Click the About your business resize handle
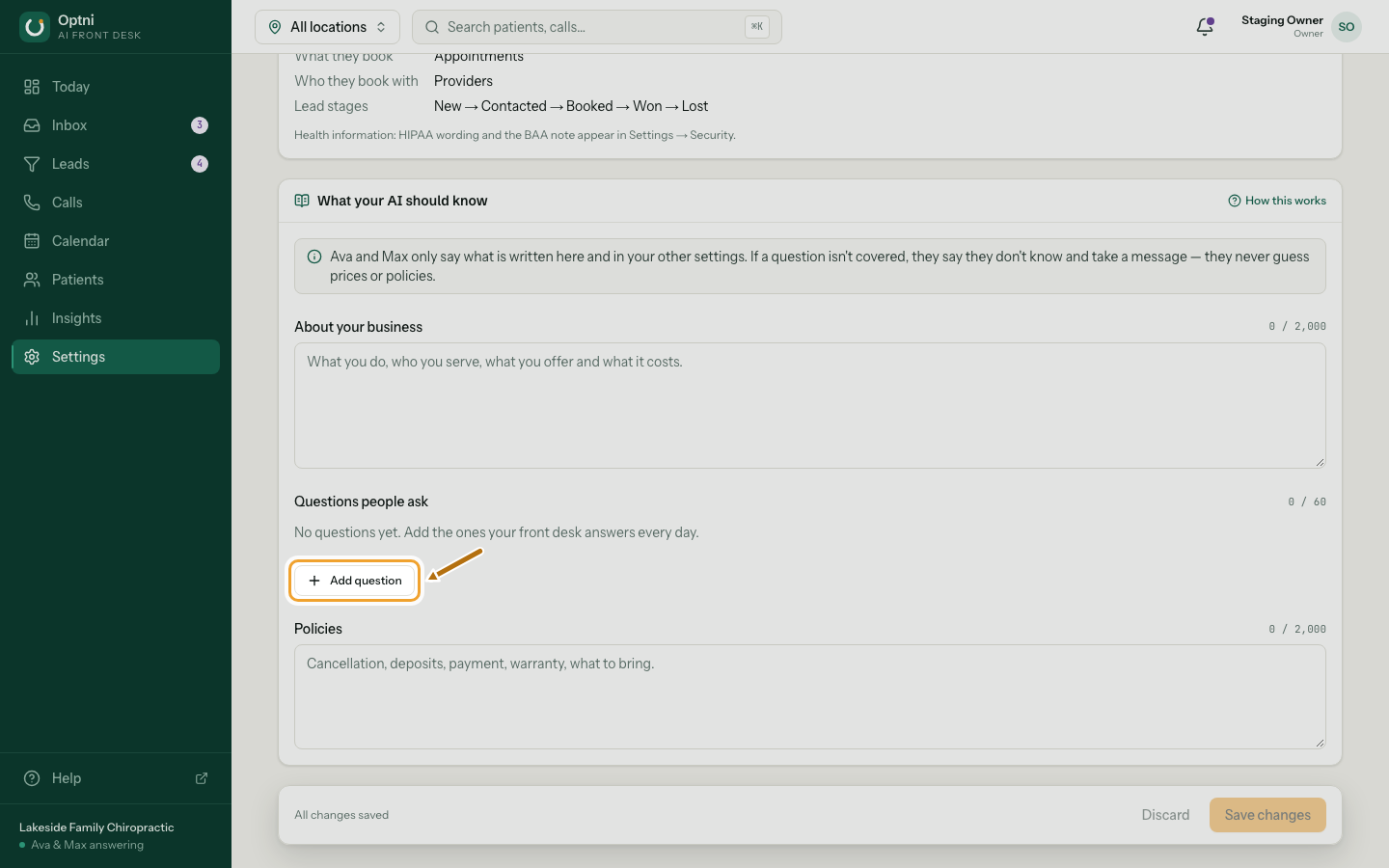 pyautogui.click(x=1320, y=462)
